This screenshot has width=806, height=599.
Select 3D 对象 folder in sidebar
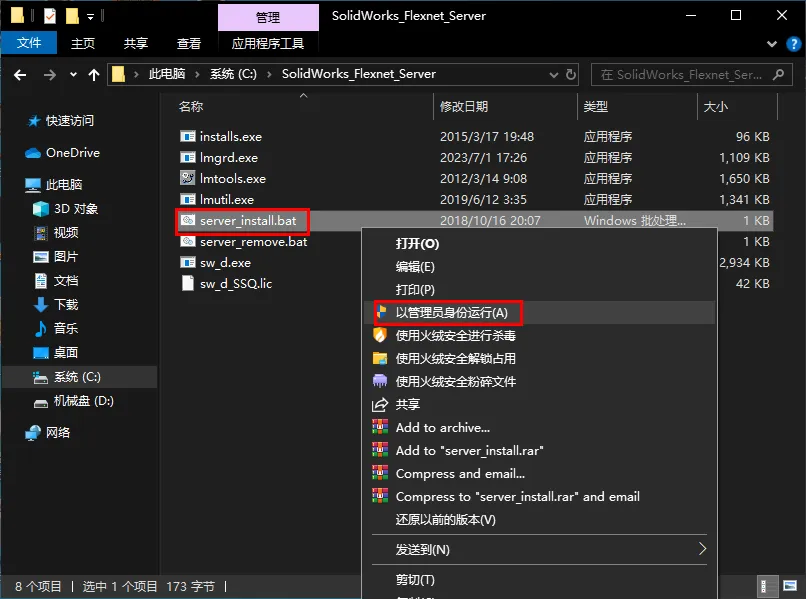80,209
